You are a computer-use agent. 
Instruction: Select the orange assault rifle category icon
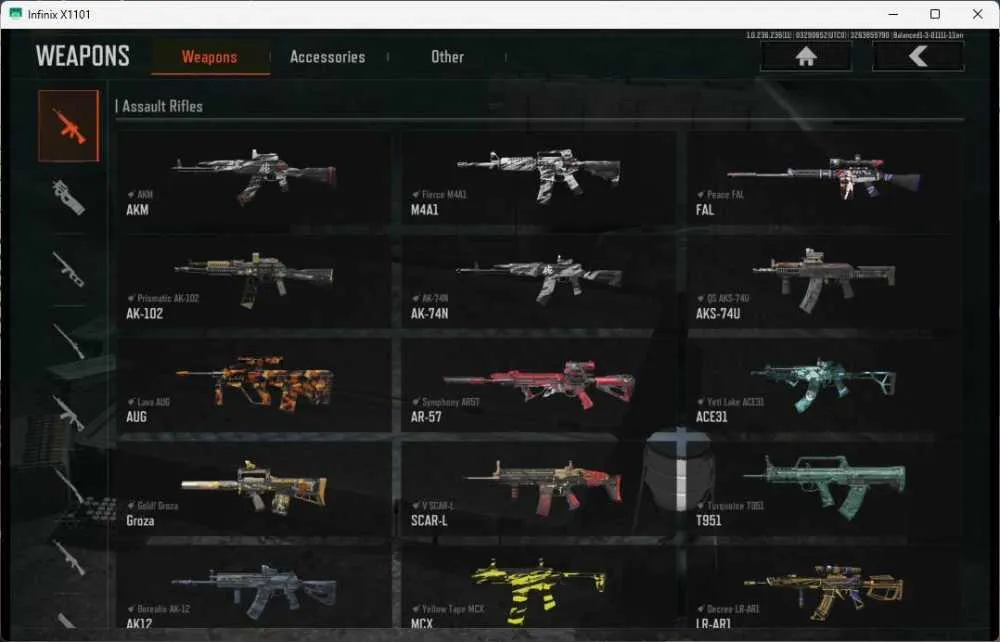click(x=68, y=126)
